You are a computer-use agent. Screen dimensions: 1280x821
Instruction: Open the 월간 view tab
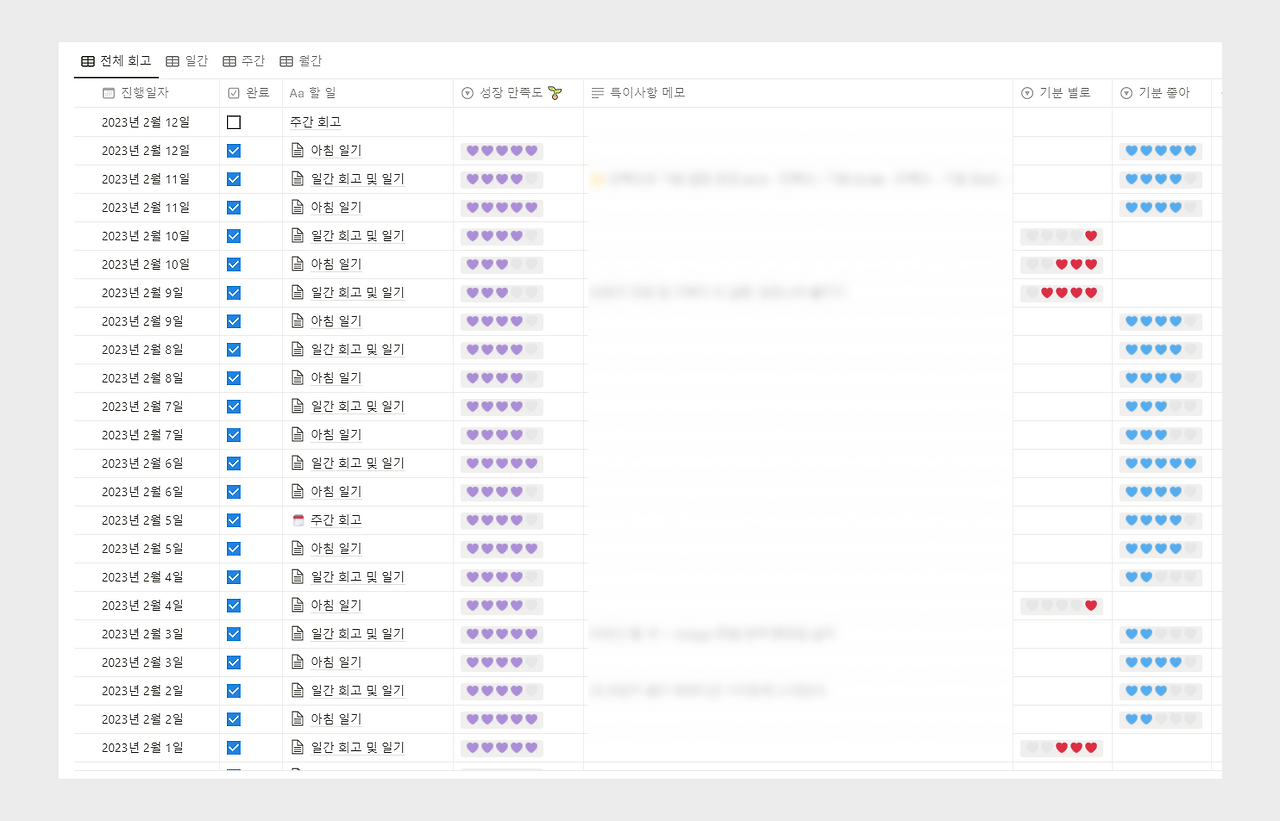[x=301, y=61]
